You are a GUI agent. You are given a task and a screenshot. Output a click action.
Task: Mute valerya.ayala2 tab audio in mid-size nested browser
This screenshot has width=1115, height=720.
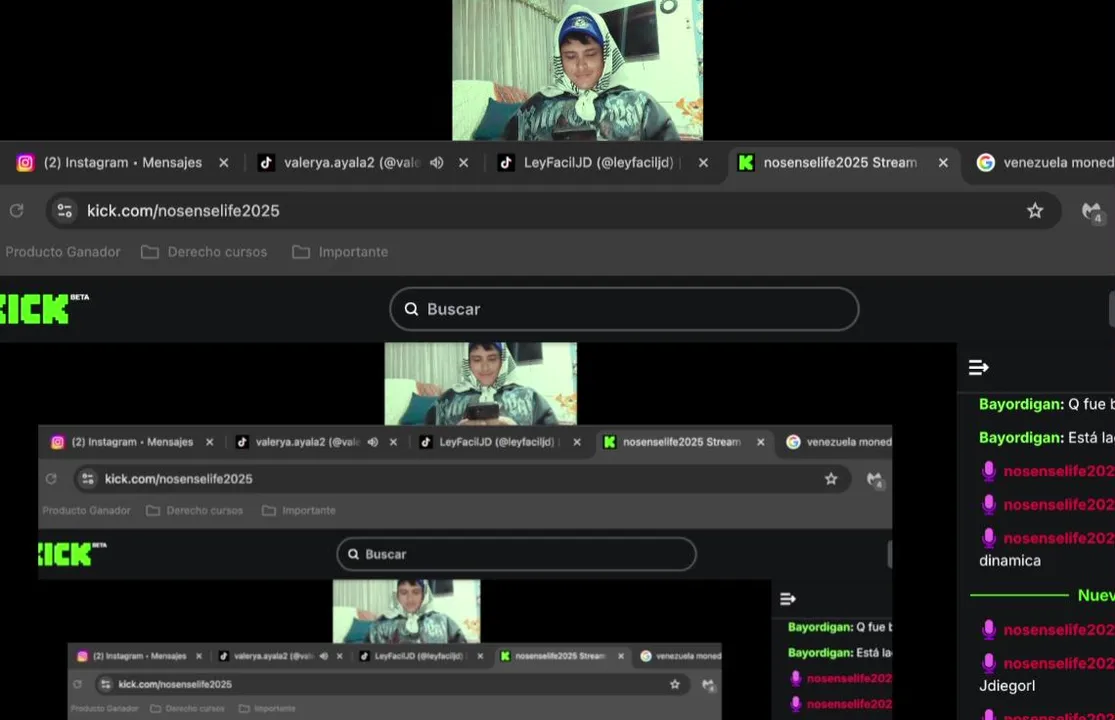point(373,442)
